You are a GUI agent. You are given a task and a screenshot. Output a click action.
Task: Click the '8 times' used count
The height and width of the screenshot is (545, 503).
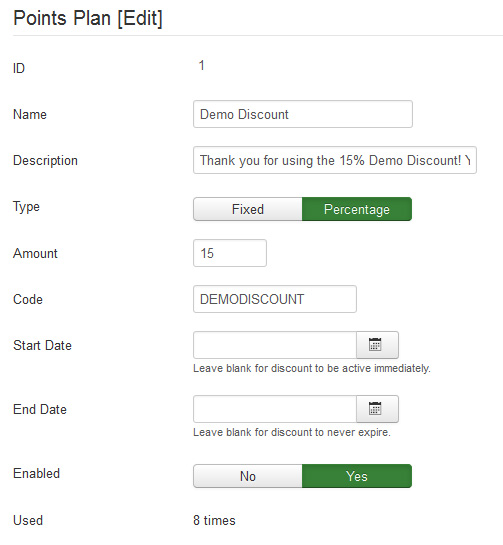pyautogui.click(x=214, y=520)
